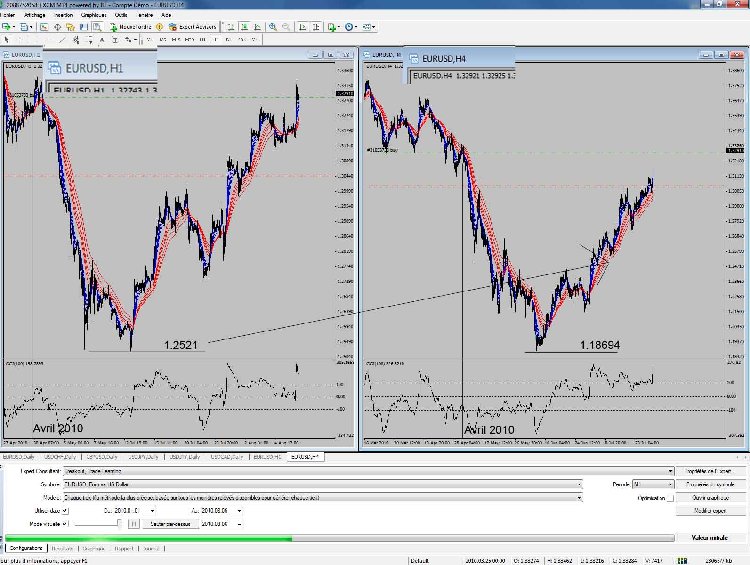This screenshot has width=750, height=565.
Task: Zoom in on the chart
Action: (273, 27)
